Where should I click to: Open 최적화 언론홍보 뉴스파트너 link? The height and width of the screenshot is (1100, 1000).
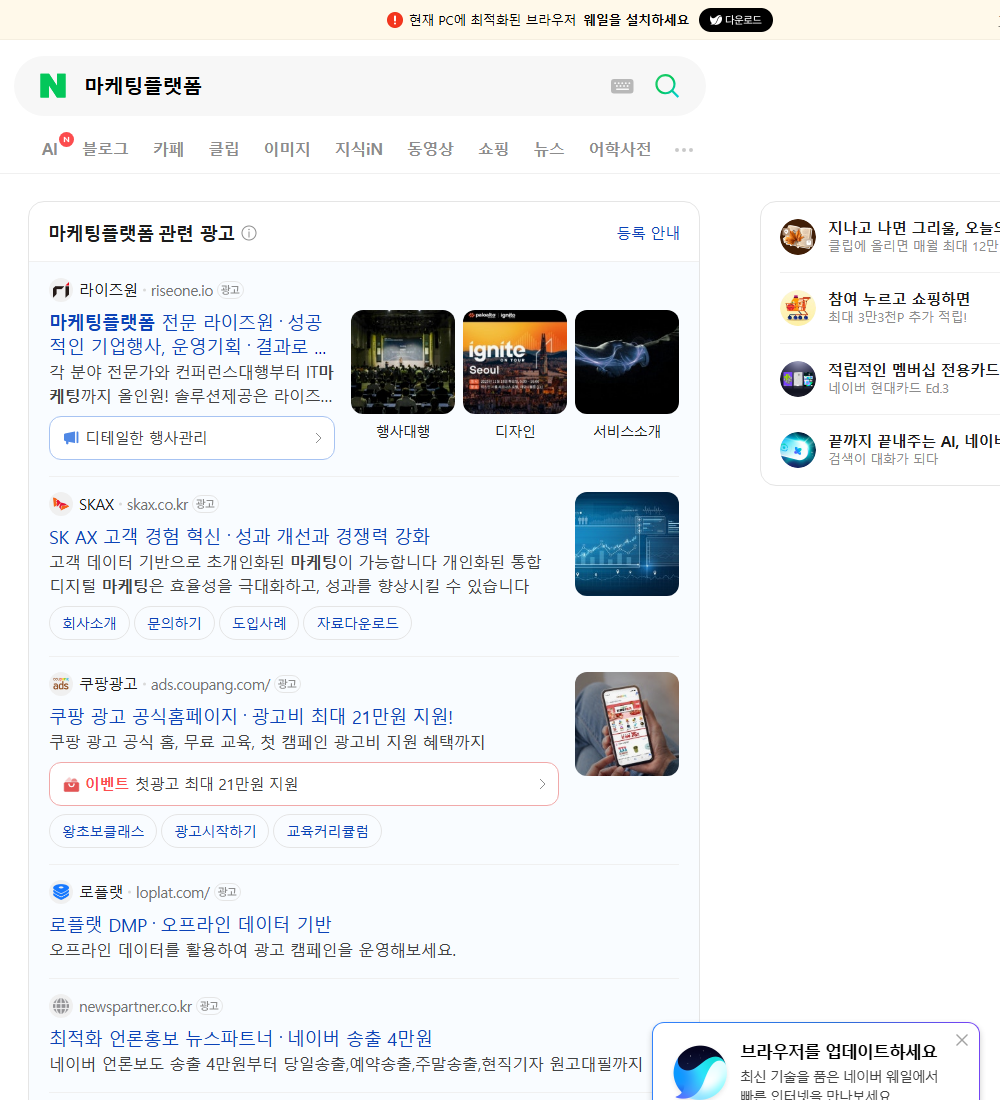[x=241, y=1038]
